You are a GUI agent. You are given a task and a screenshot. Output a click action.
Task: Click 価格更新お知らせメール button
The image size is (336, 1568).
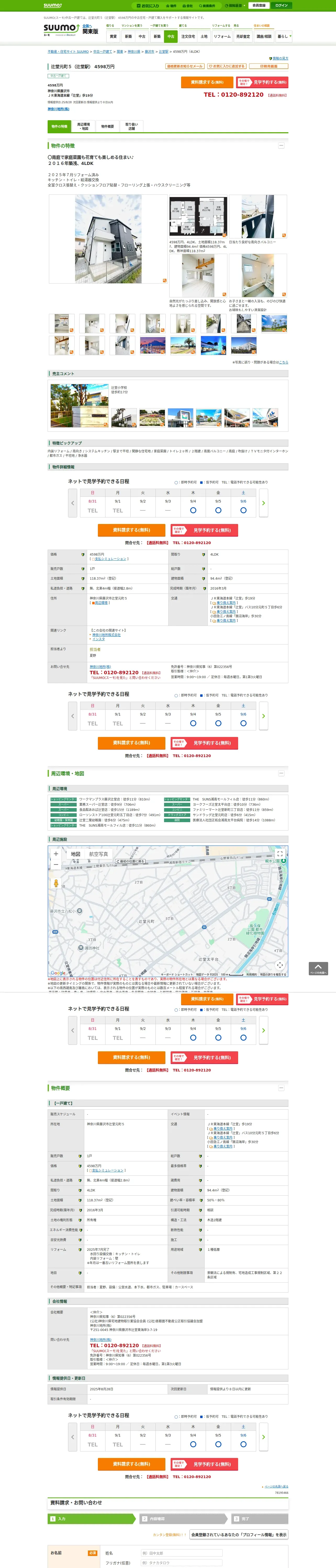click(185, 66)
